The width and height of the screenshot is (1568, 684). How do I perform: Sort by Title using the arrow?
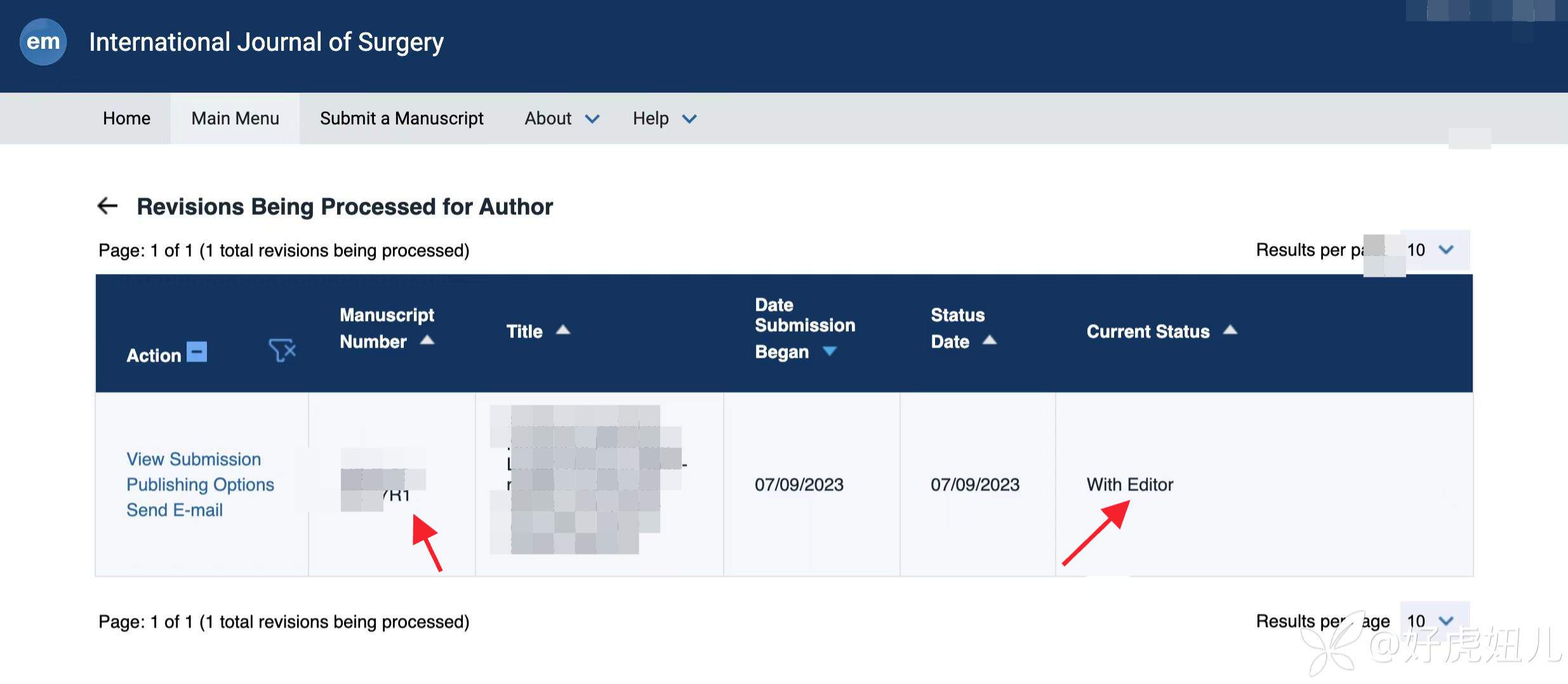click(563, 330)
